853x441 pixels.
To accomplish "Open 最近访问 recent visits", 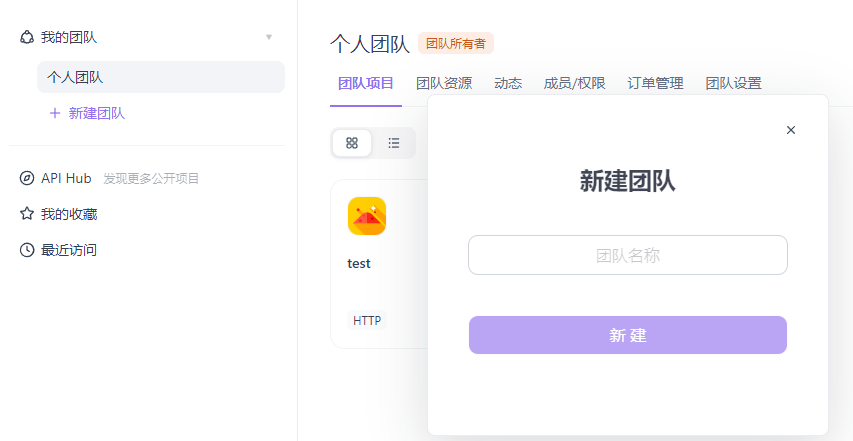I will pos(69,250).
